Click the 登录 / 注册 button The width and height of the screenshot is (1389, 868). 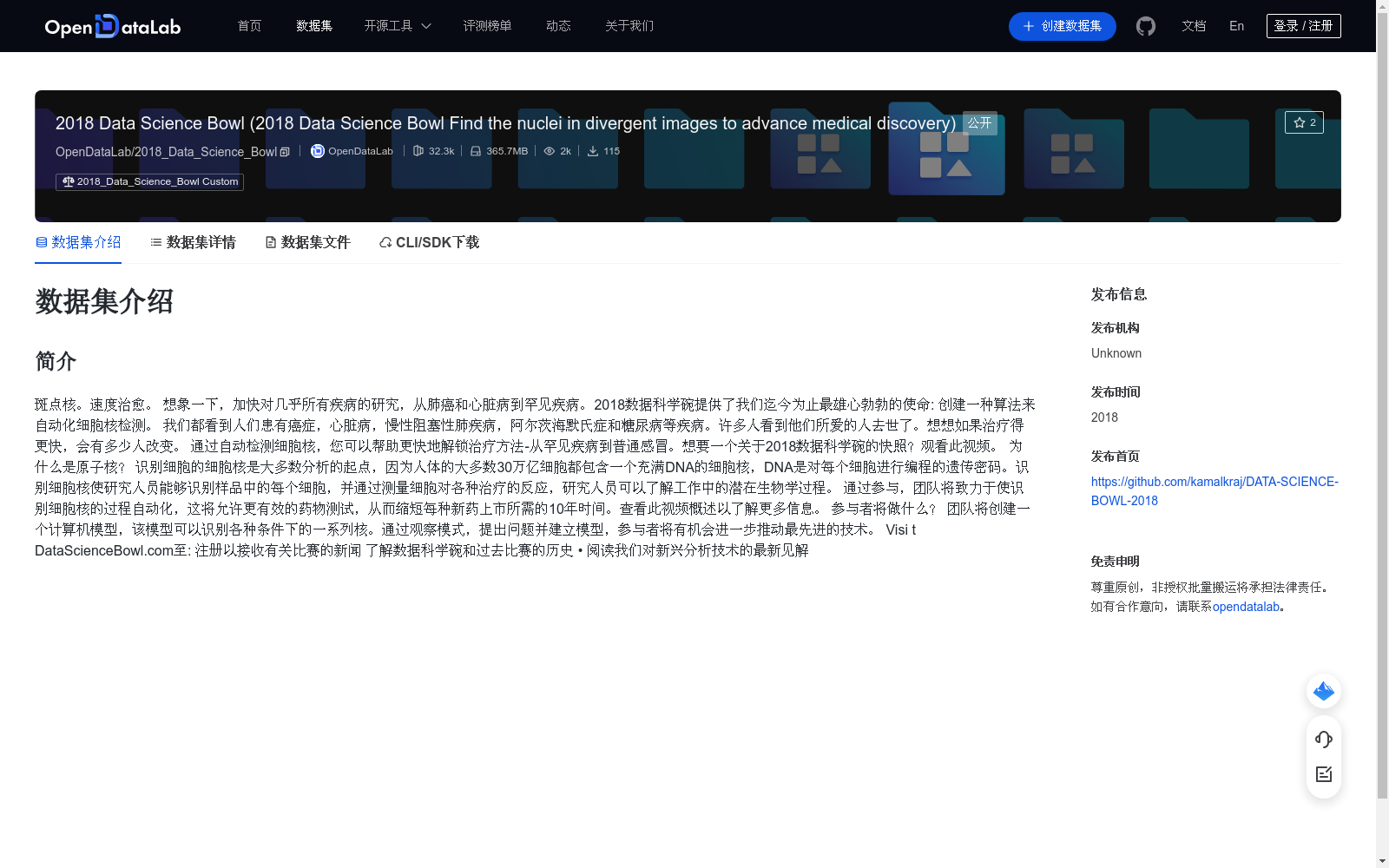[x=1304, y=26]
